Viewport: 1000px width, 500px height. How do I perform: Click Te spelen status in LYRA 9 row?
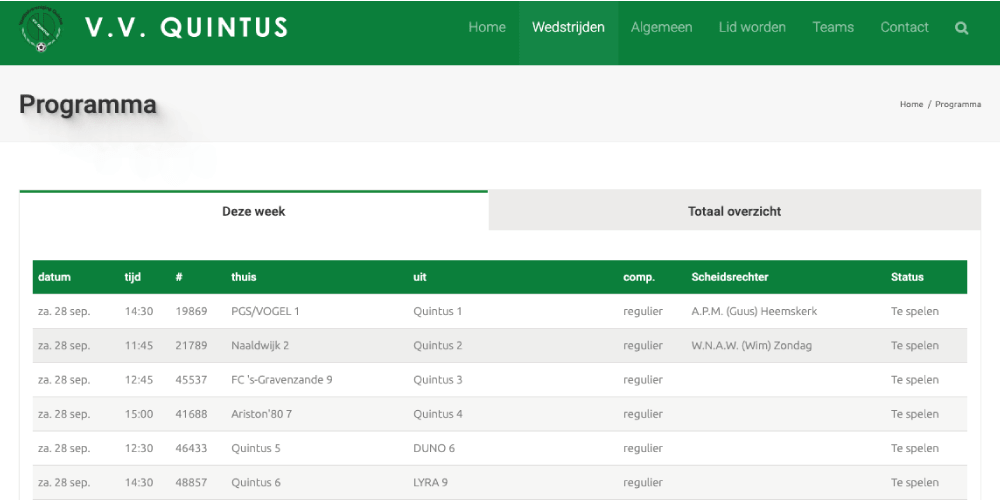(x=915, y=482)
